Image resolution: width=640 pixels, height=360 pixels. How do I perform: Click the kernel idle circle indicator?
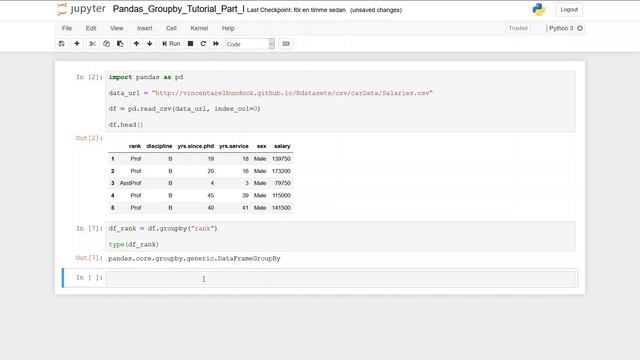point(580,28)
